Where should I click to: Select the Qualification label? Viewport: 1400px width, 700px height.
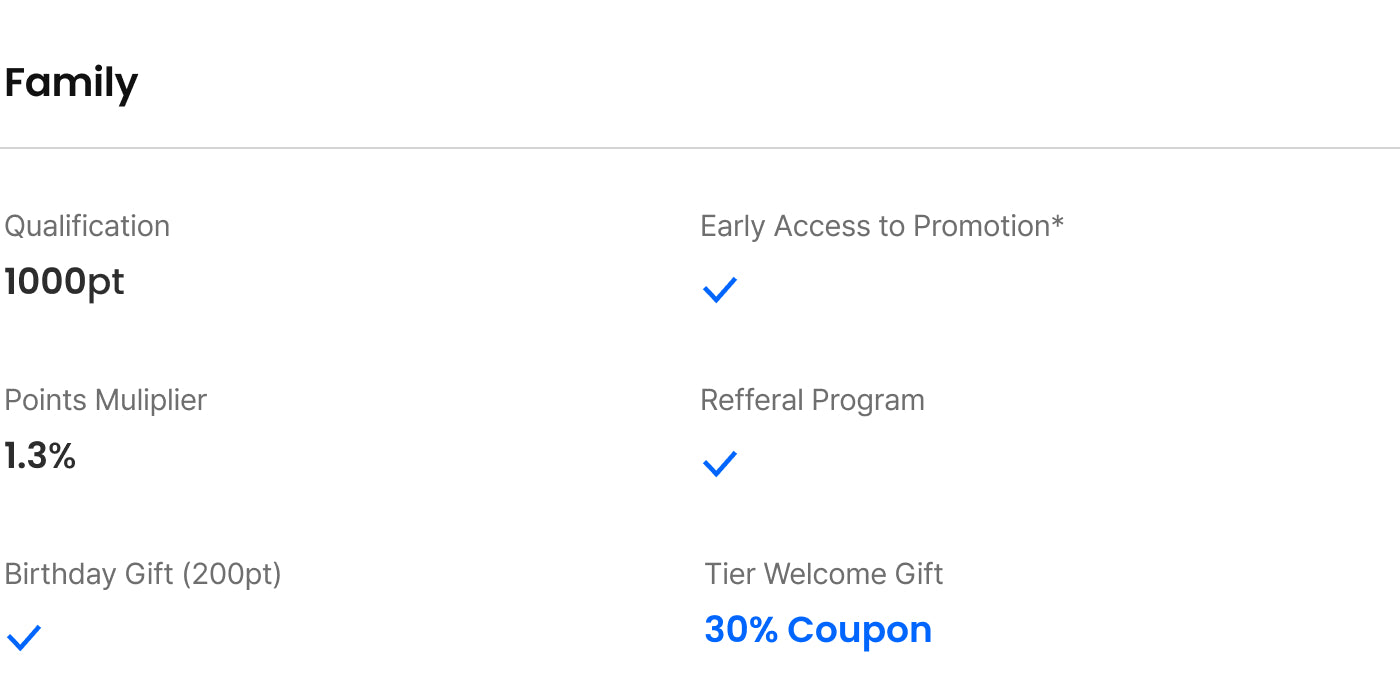(x=87, y=226)
